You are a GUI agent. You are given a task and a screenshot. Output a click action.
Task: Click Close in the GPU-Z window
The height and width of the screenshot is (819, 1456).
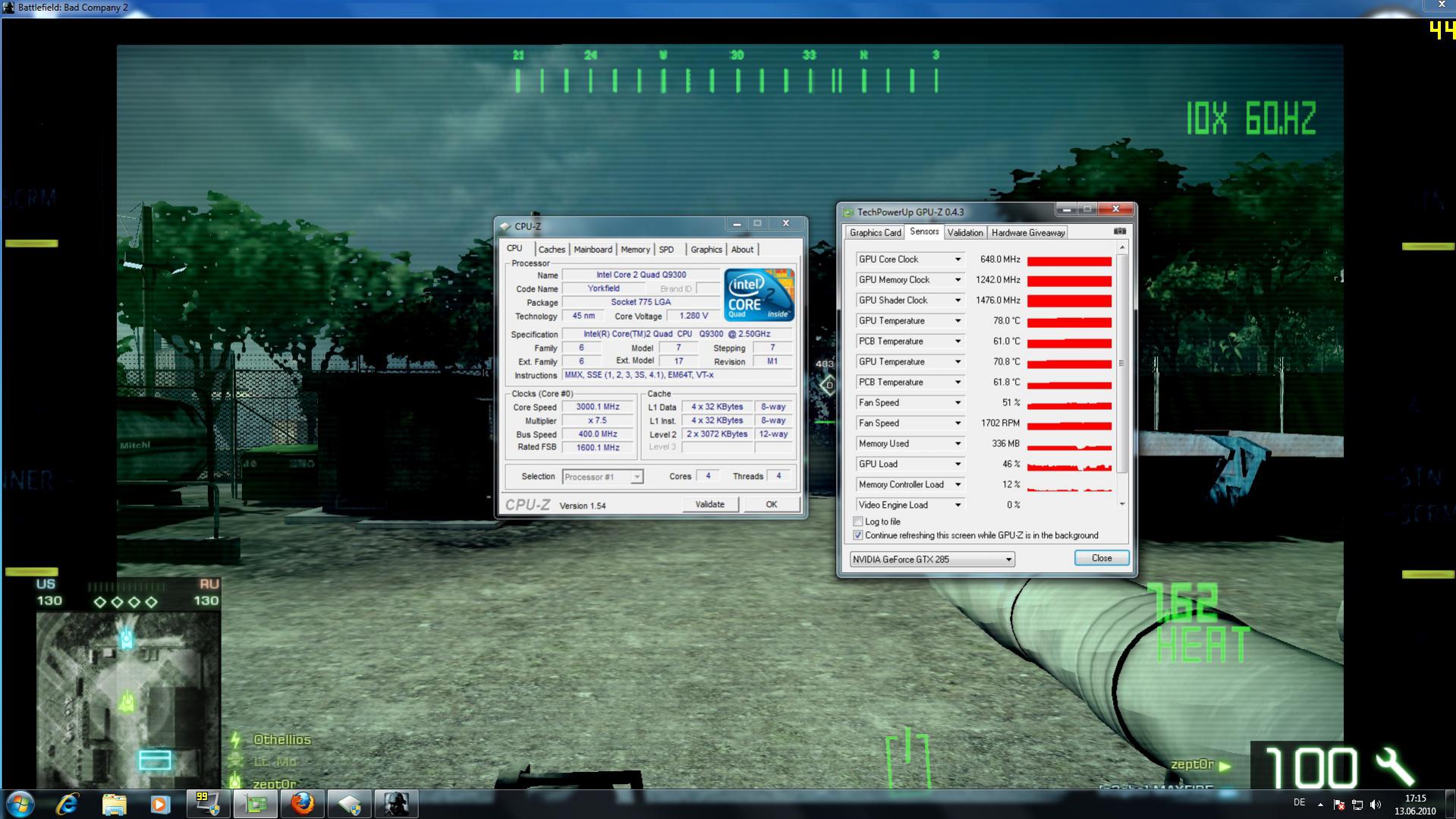pyautogui.click(x=1102, y=558)
